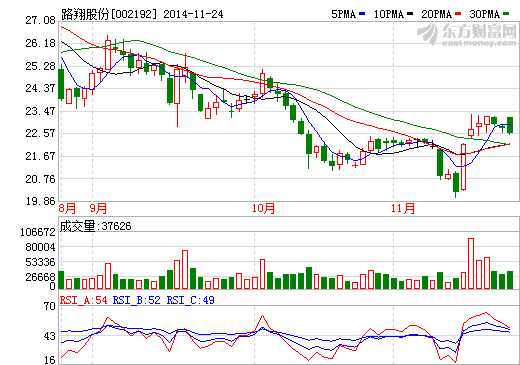Click the RSI_B:52 indicator label
Screen dimensions: 520x365
click(137, 300)
